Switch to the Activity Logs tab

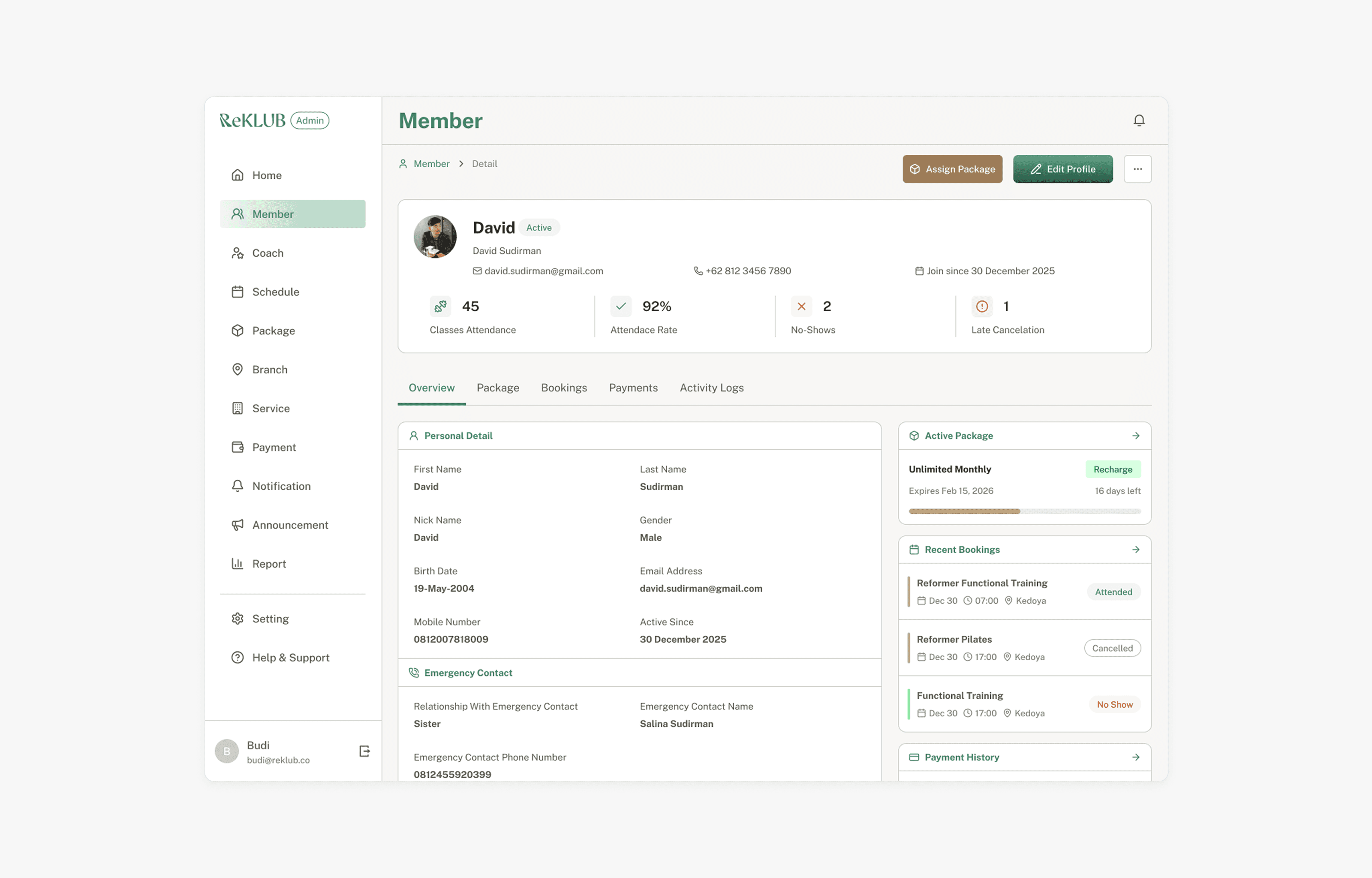tap(711, 388)
